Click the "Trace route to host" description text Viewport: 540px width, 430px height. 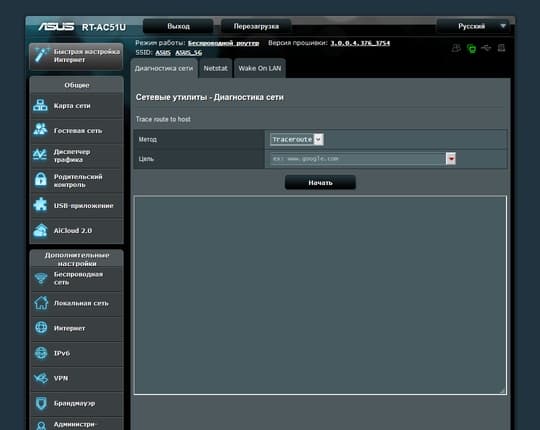click(163, 119)
